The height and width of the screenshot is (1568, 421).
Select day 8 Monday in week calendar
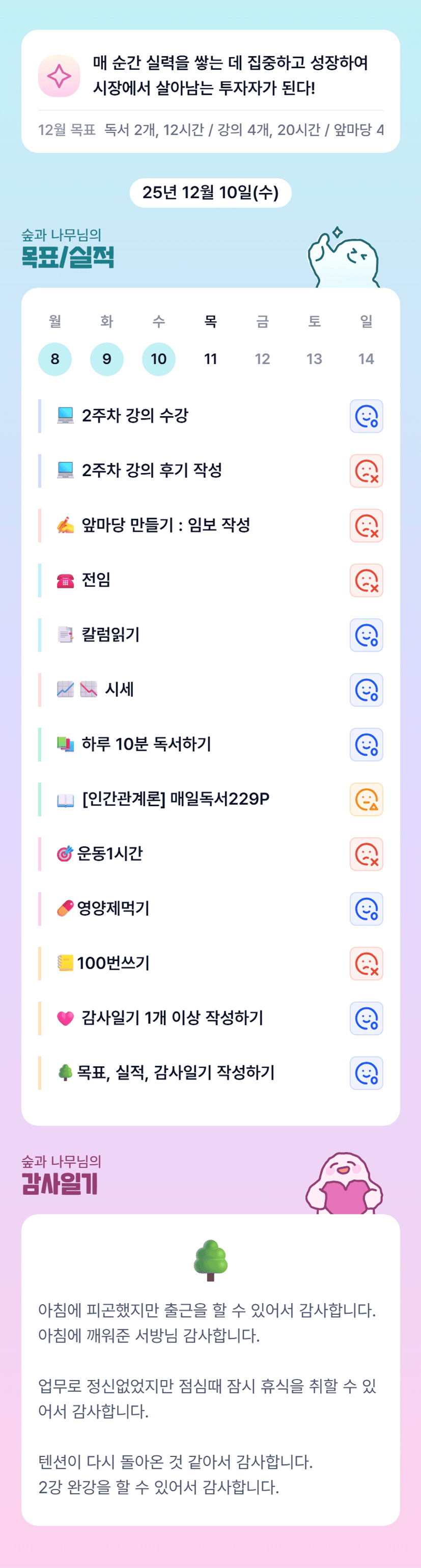(55, 359)
